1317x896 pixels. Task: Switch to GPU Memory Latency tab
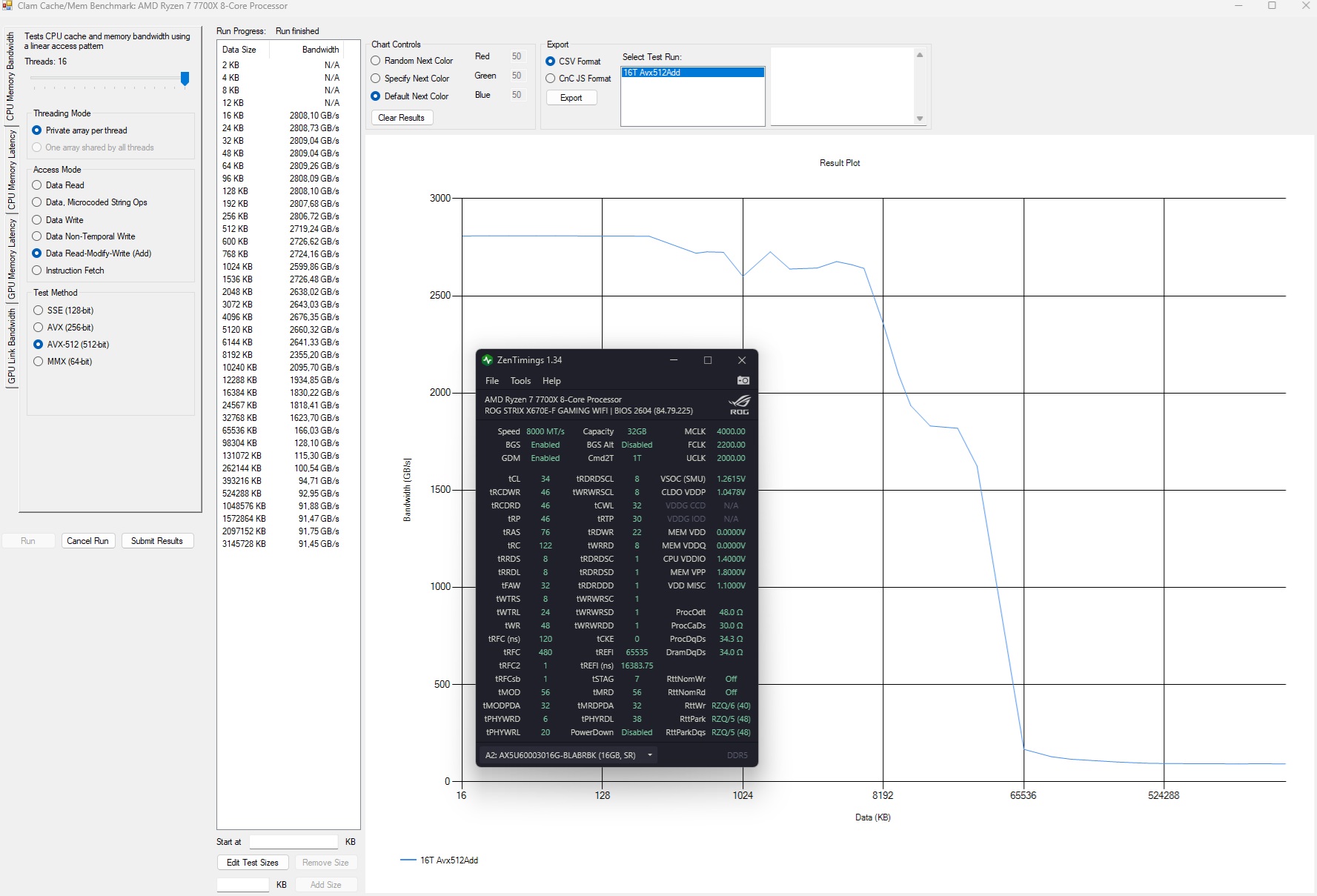tap(10, 259)
